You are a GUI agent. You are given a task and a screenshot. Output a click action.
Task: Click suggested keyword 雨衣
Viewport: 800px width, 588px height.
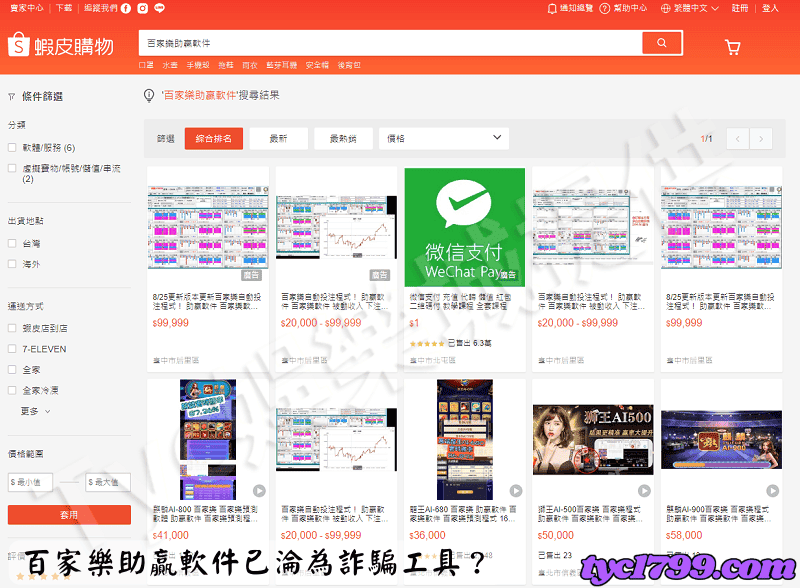(250, 65)
